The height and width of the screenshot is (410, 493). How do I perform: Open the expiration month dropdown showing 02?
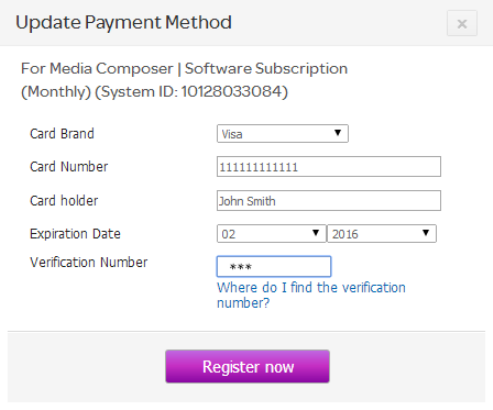point(271,234)
